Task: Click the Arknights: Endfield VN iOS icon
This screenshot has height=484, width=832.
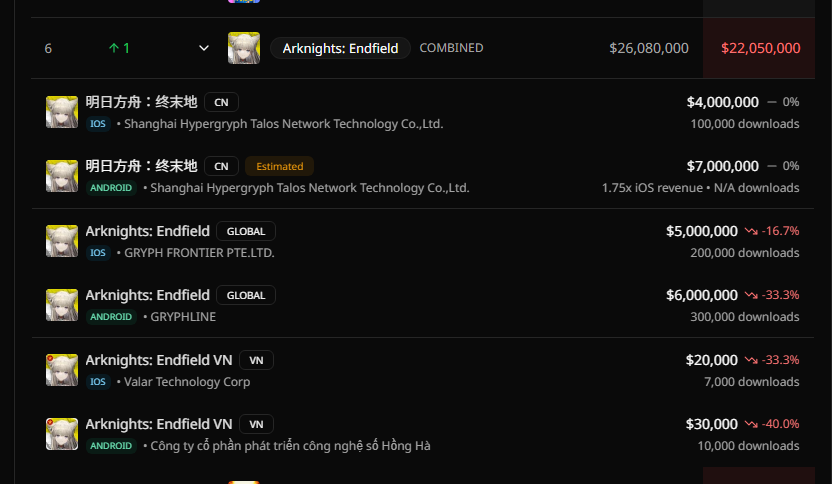Action: click(62, 370)
